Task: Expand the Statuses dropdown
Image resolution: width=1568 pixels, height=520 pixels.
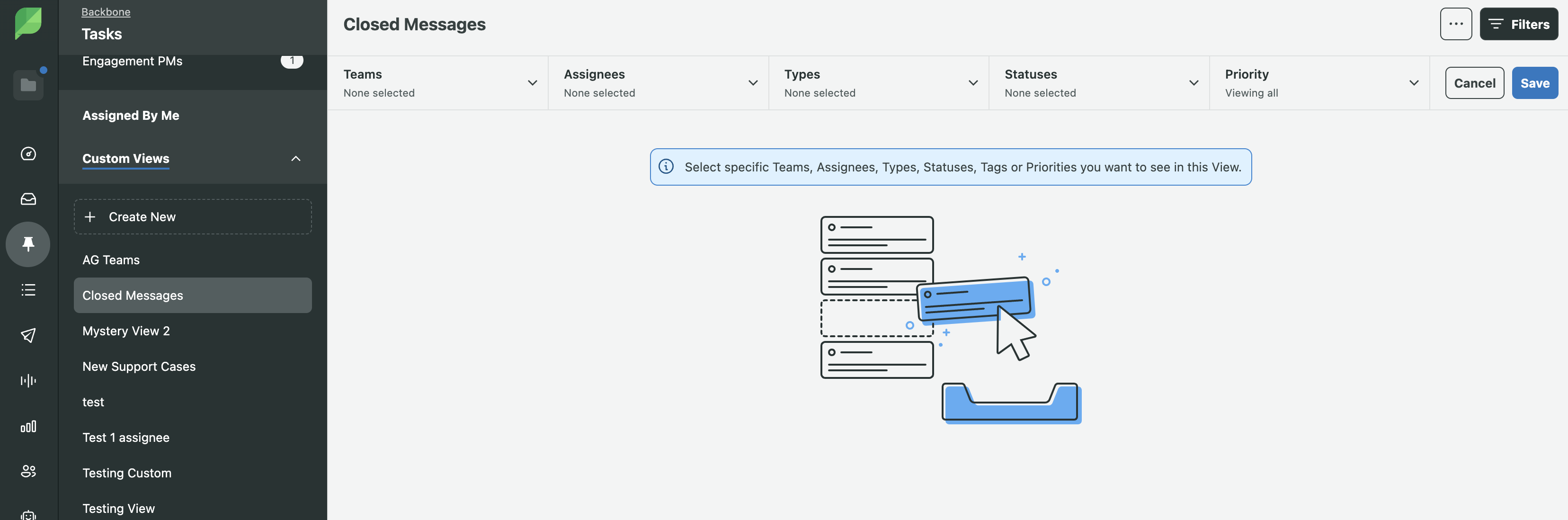Action: (x=1099, y=83)
